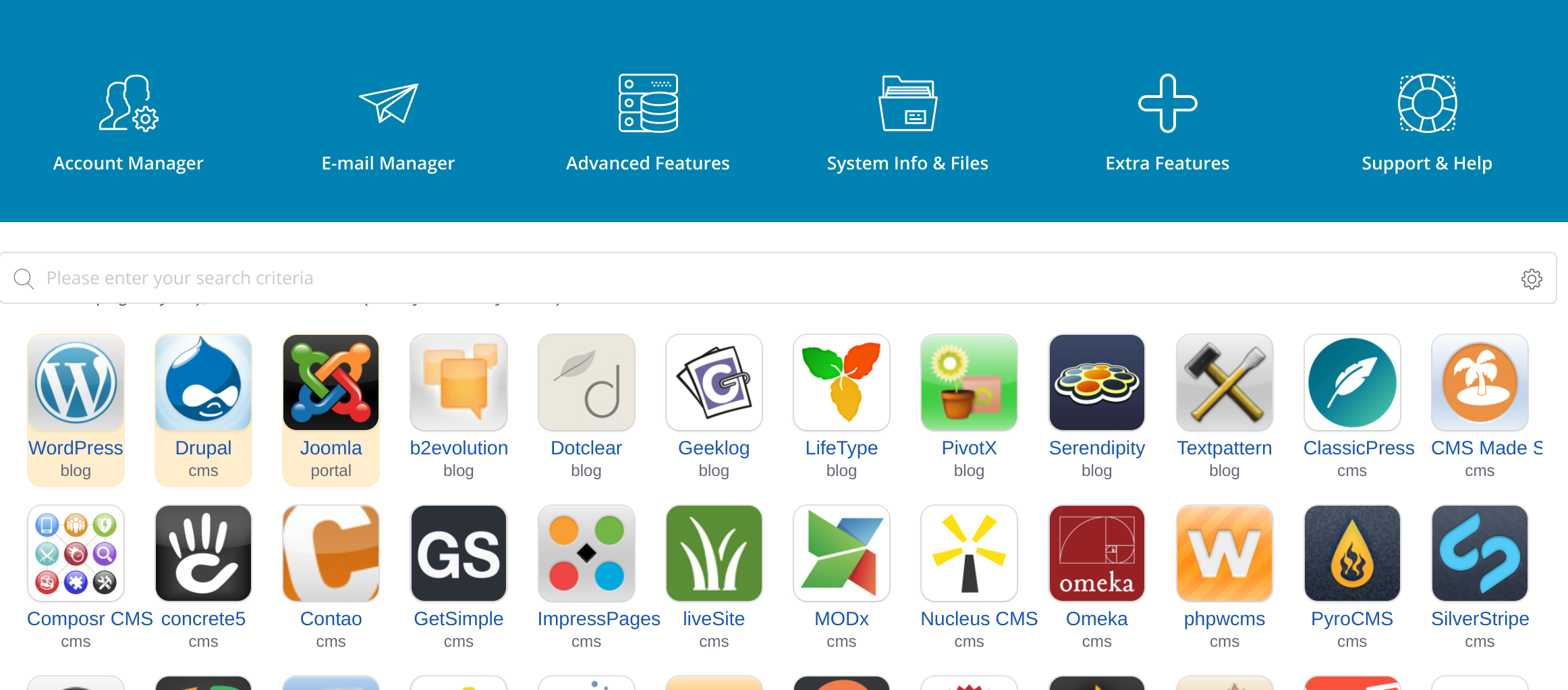1568x690 pixels.
Task: Click the search settings gear icon
Action: [1532, 279]
